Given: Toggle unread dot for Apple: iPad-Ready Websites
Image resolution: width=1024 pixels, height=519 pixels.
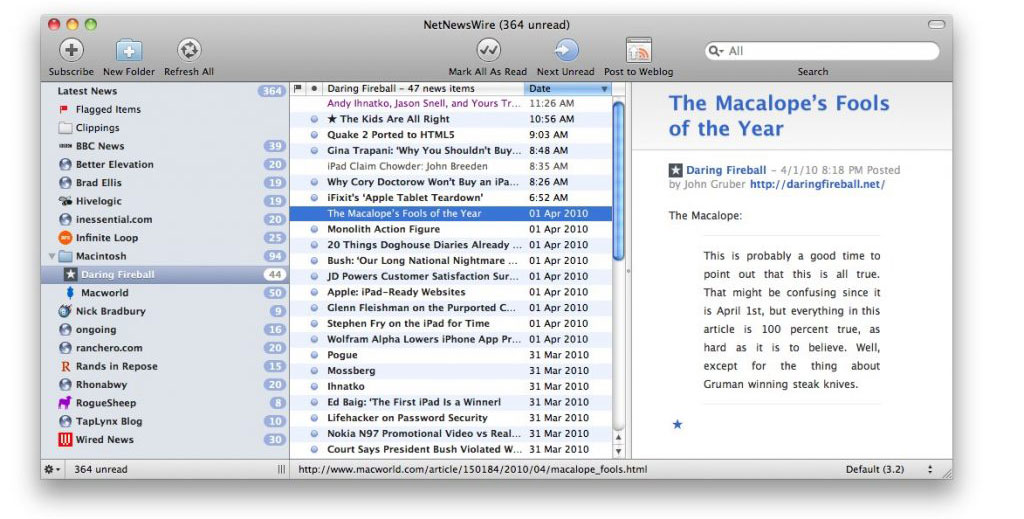Looking at the screenshot, I should pos(314,292).
